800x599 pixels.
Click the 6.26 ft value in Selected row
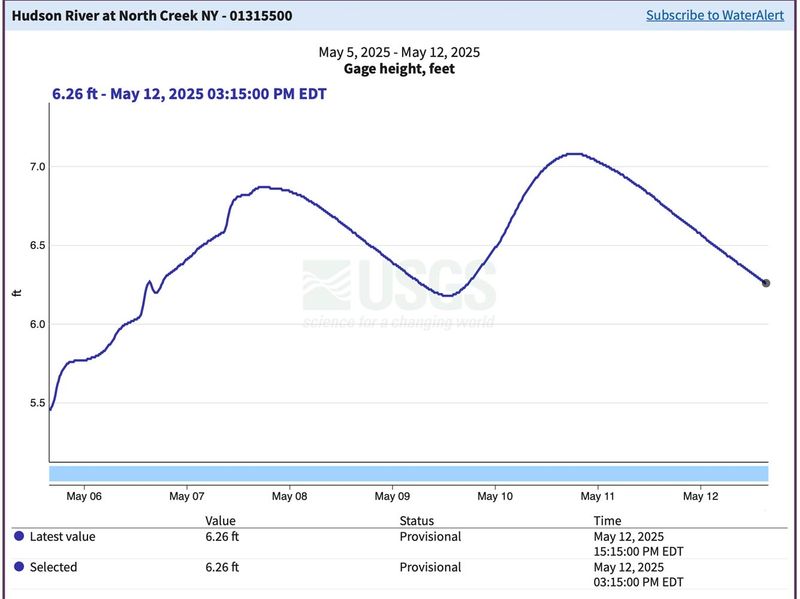coord(222,567)
